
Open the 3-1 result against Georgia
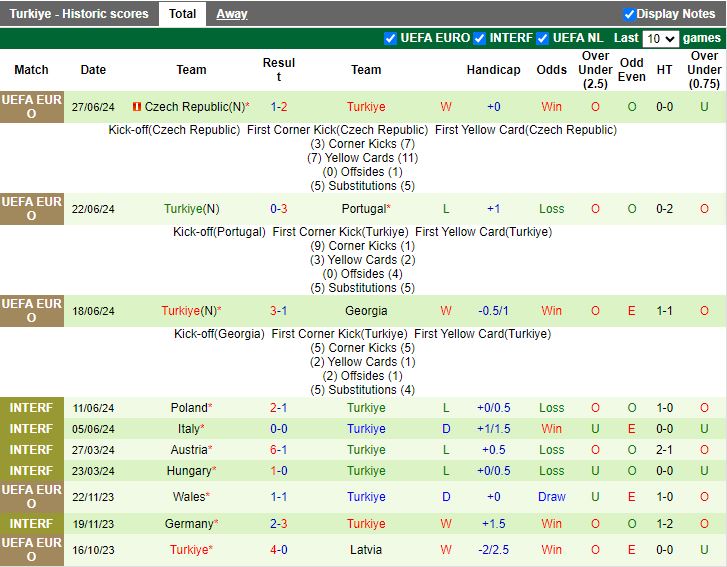(x=279, y=311)
